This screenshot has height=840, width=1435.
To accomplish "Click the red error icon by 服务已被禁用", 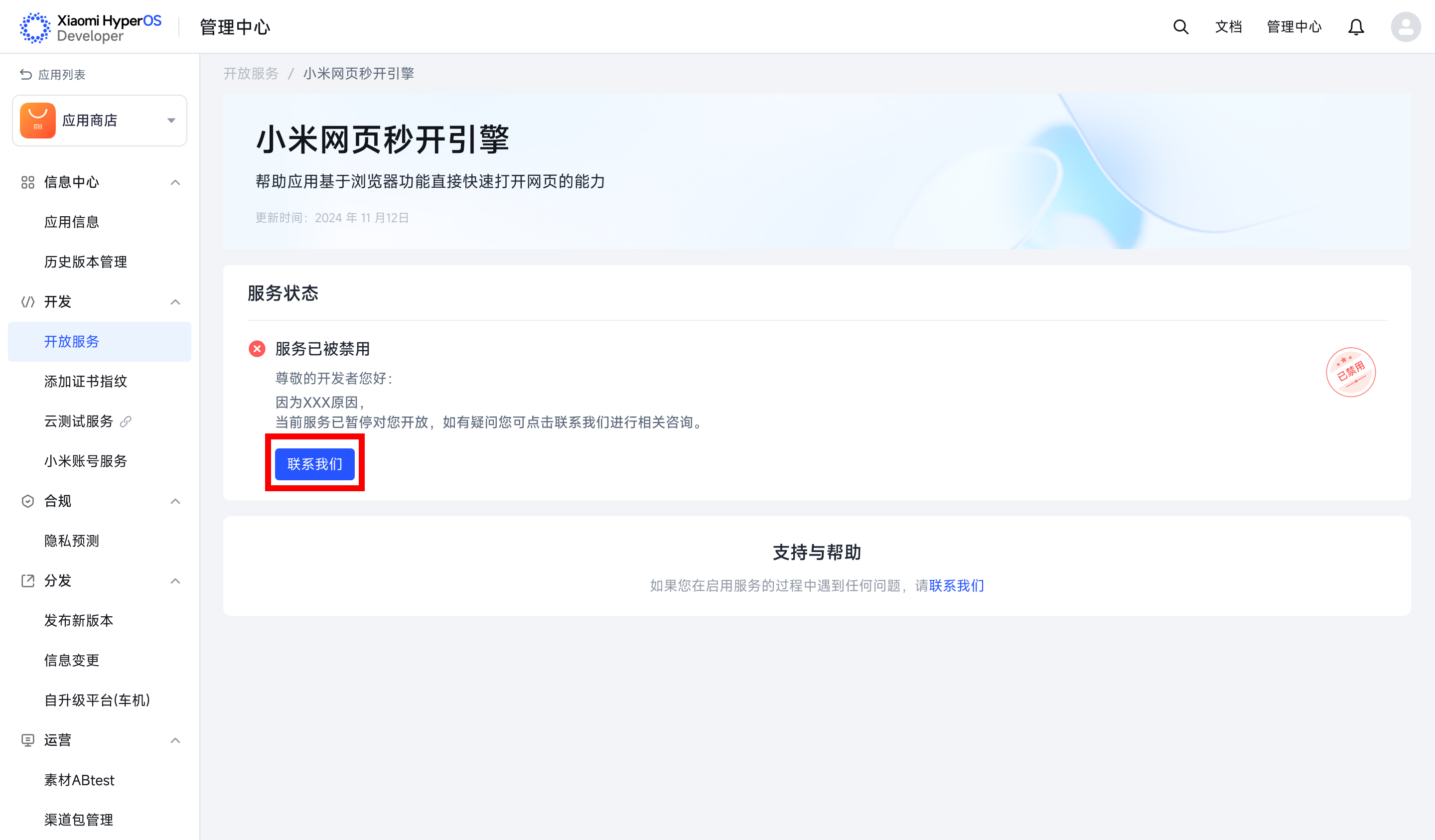I will [x=257, y=349].
